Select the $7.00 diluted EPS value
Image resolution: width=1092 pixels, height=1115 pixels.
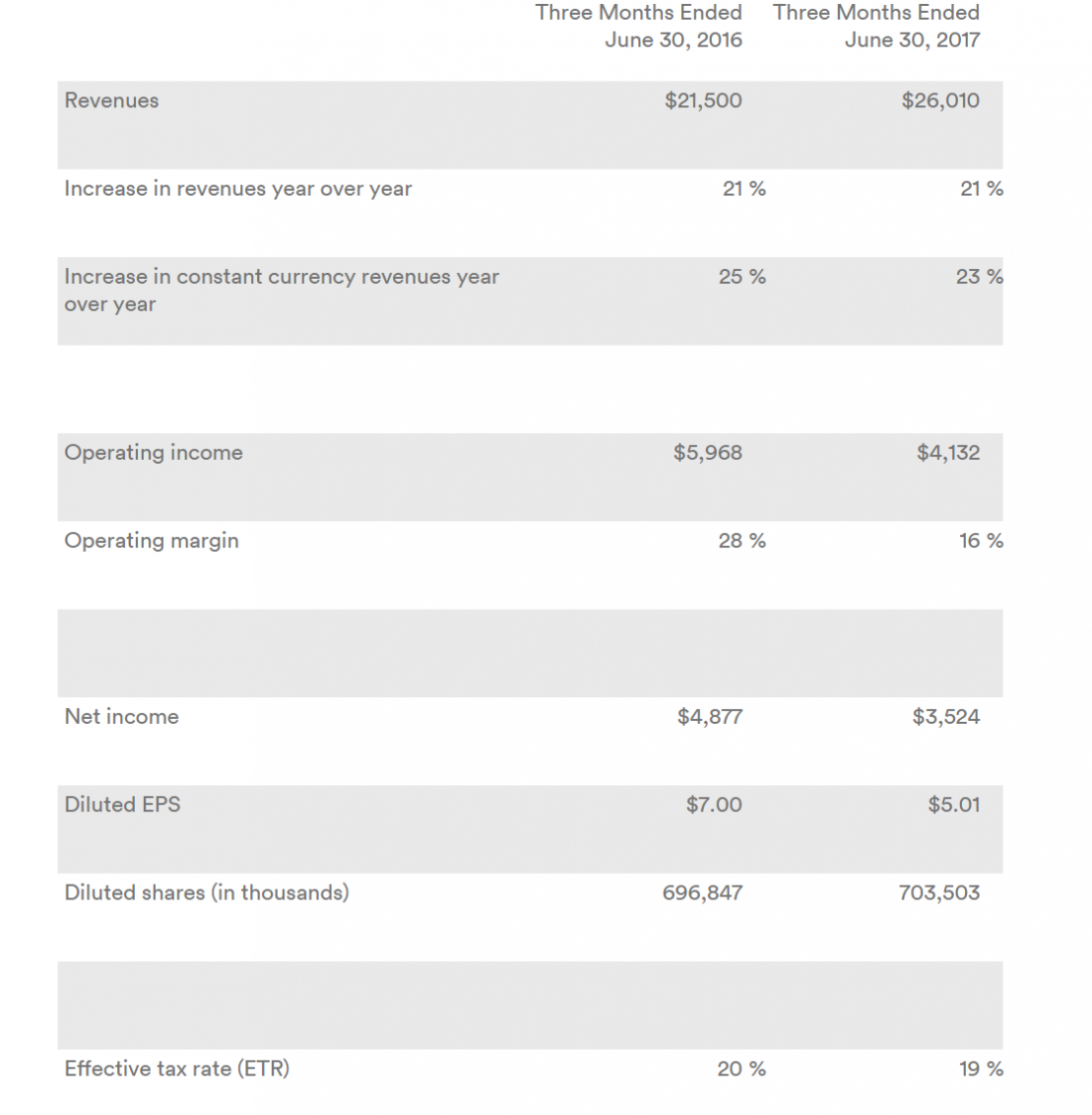(x=714, y=804)
